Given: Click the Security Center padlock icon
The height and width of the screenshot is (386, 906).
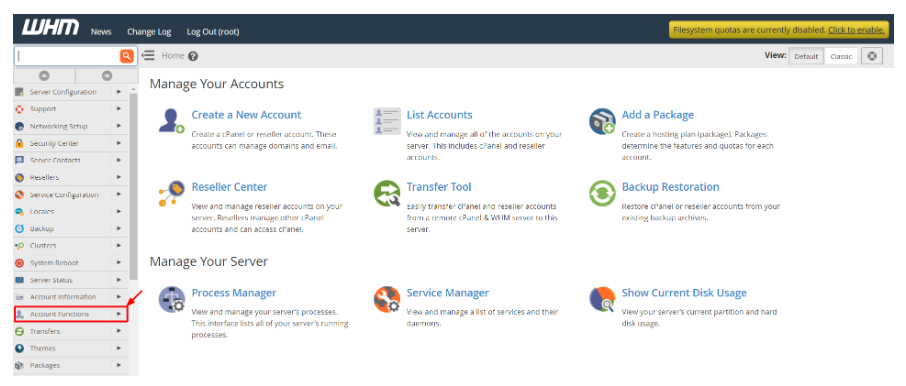Looking at the screenshot, I should [19, 143].
